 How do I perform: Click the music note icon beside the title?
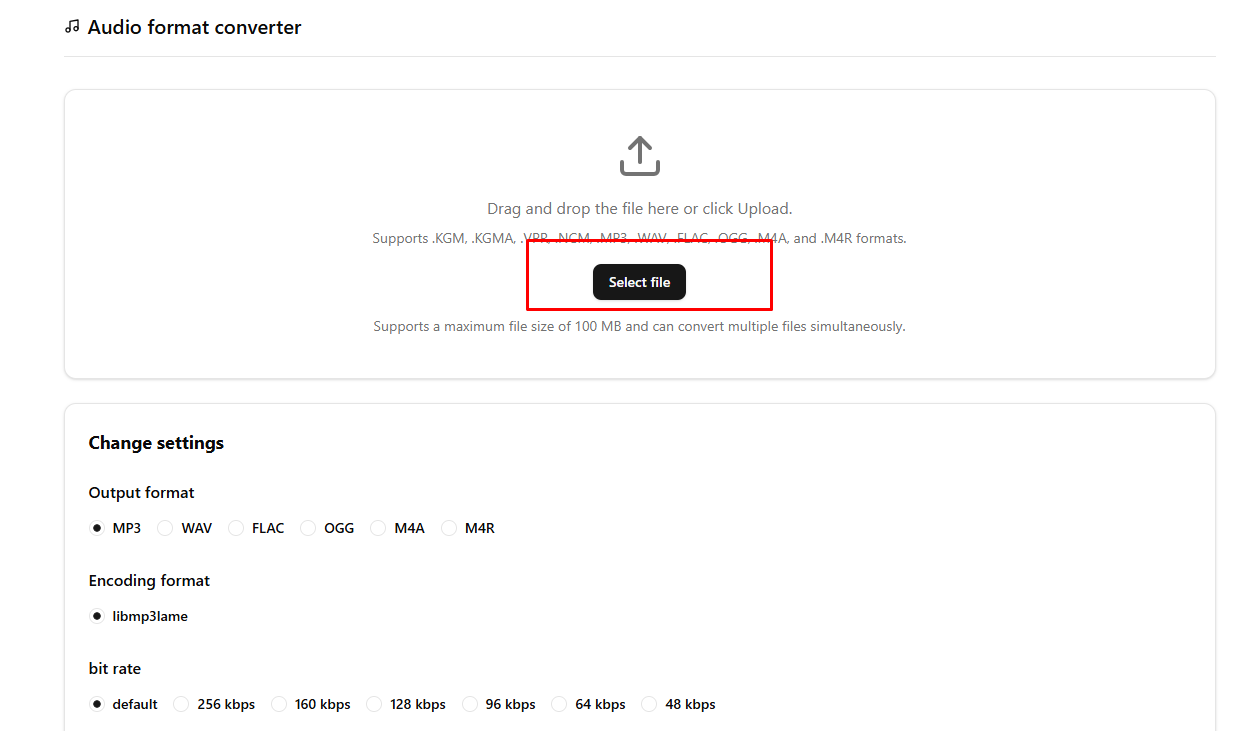[70, 27]
